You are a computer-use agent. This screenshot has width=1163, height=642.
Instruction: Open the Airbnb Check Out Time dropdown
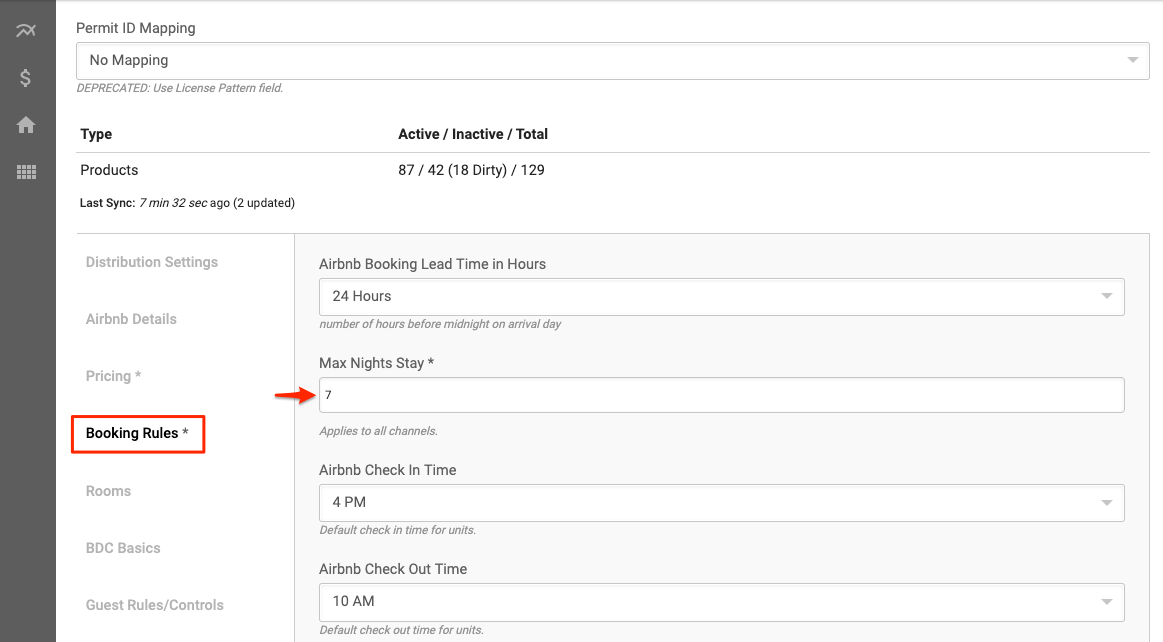[x=722, y=602]
